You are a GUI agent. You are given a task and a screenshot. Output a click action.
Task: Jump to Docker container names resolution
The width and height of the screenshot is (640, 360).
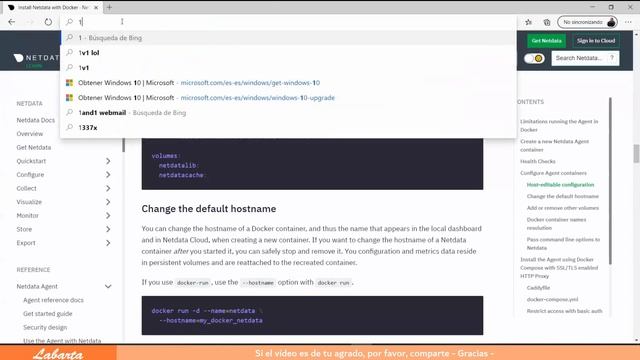tap(556, 224)
